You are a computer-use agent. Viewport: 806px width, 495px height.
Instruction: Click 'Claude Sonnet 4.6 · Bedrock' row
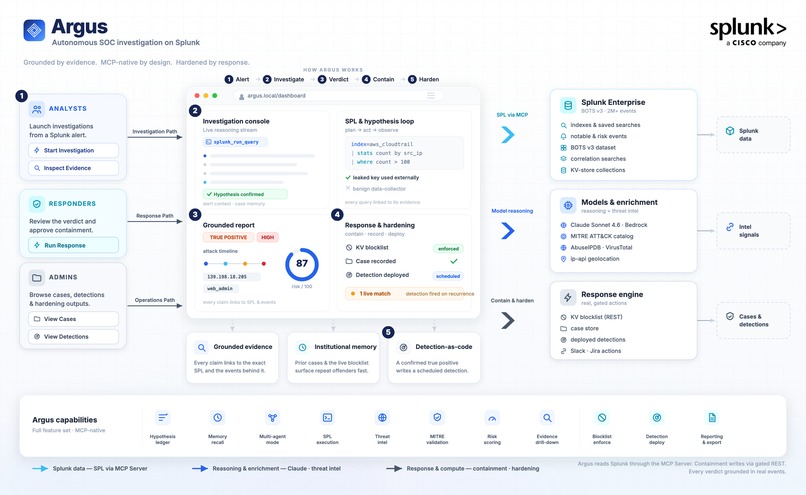[x=603, y=225]
